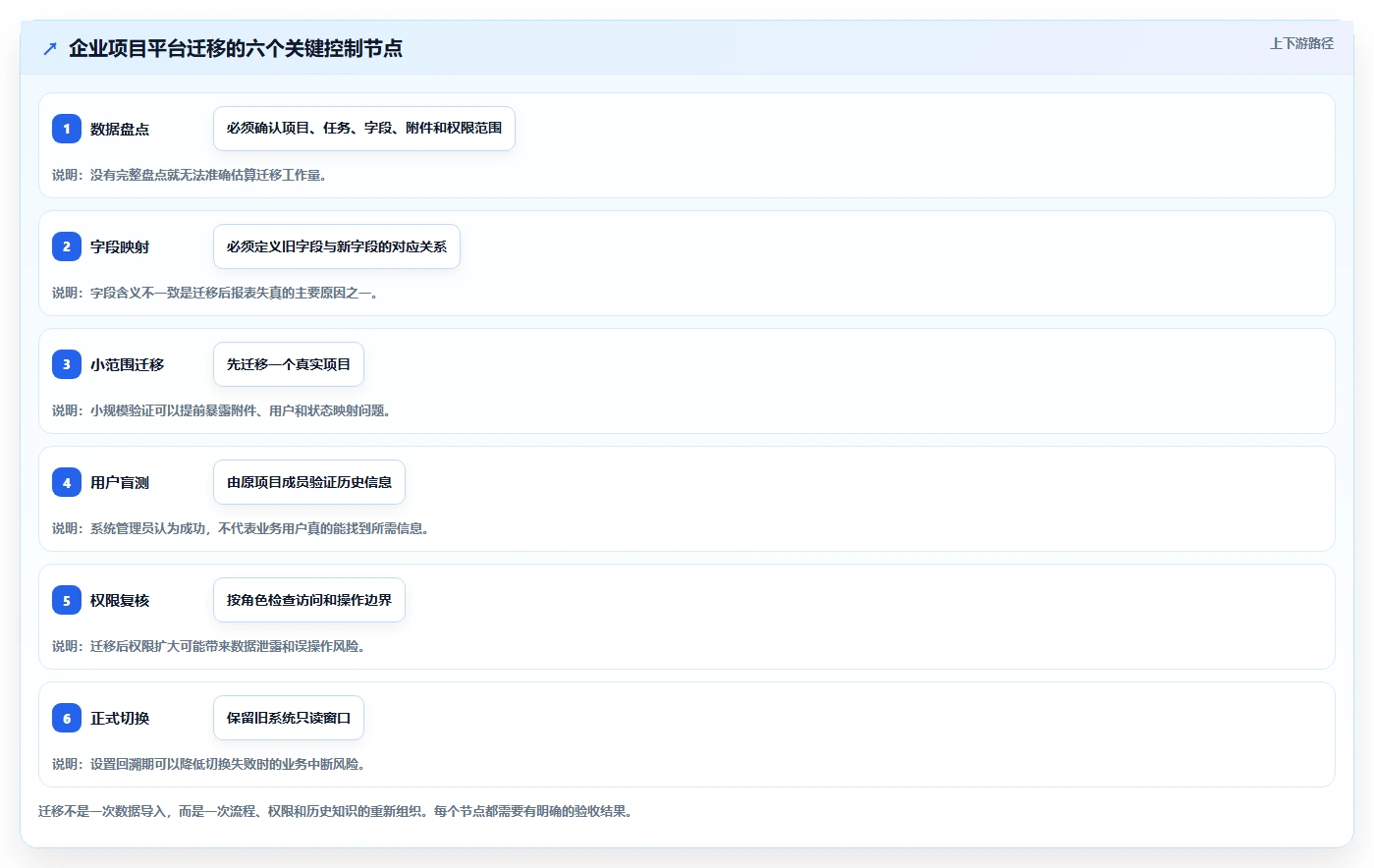
Task: Select the 数据盘点 step title
Action: (120, 129)
